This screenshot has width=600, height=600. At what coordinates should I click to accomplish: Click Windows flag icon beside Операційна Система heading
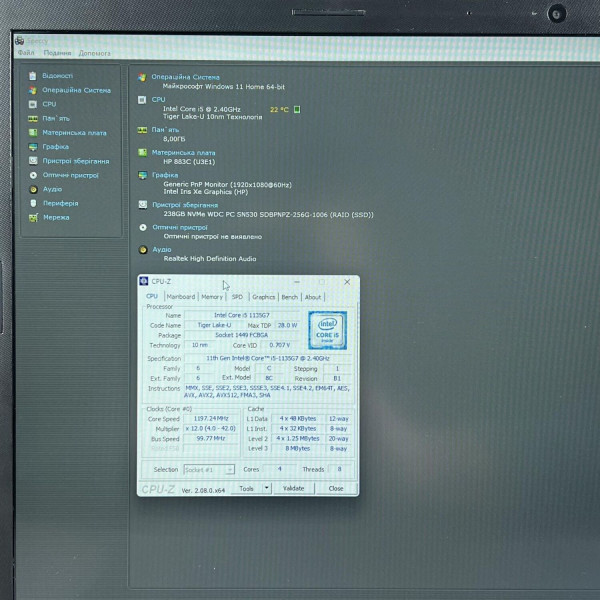pyautogui.click(x=142, y=77)
